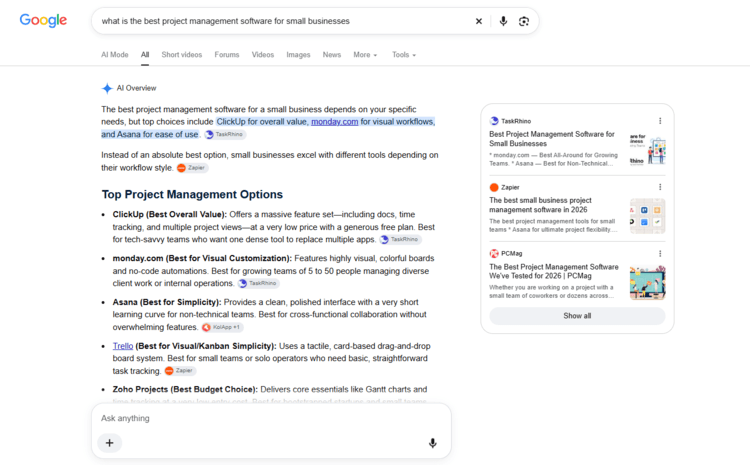Switch to AI Mode tab

(114, 55)
